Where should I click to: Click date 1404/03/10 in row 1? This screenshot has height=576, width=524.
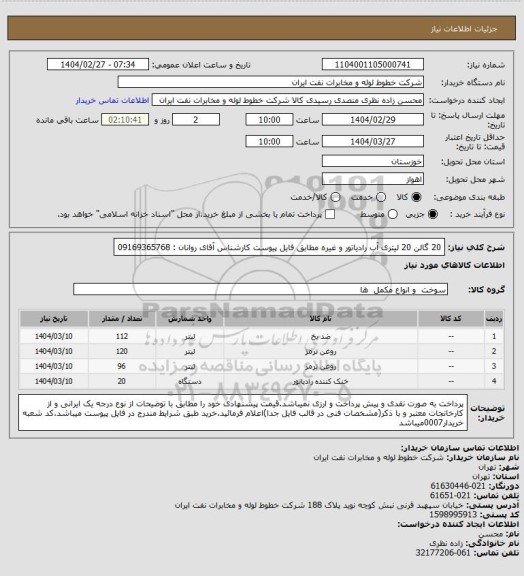(54, 336)
